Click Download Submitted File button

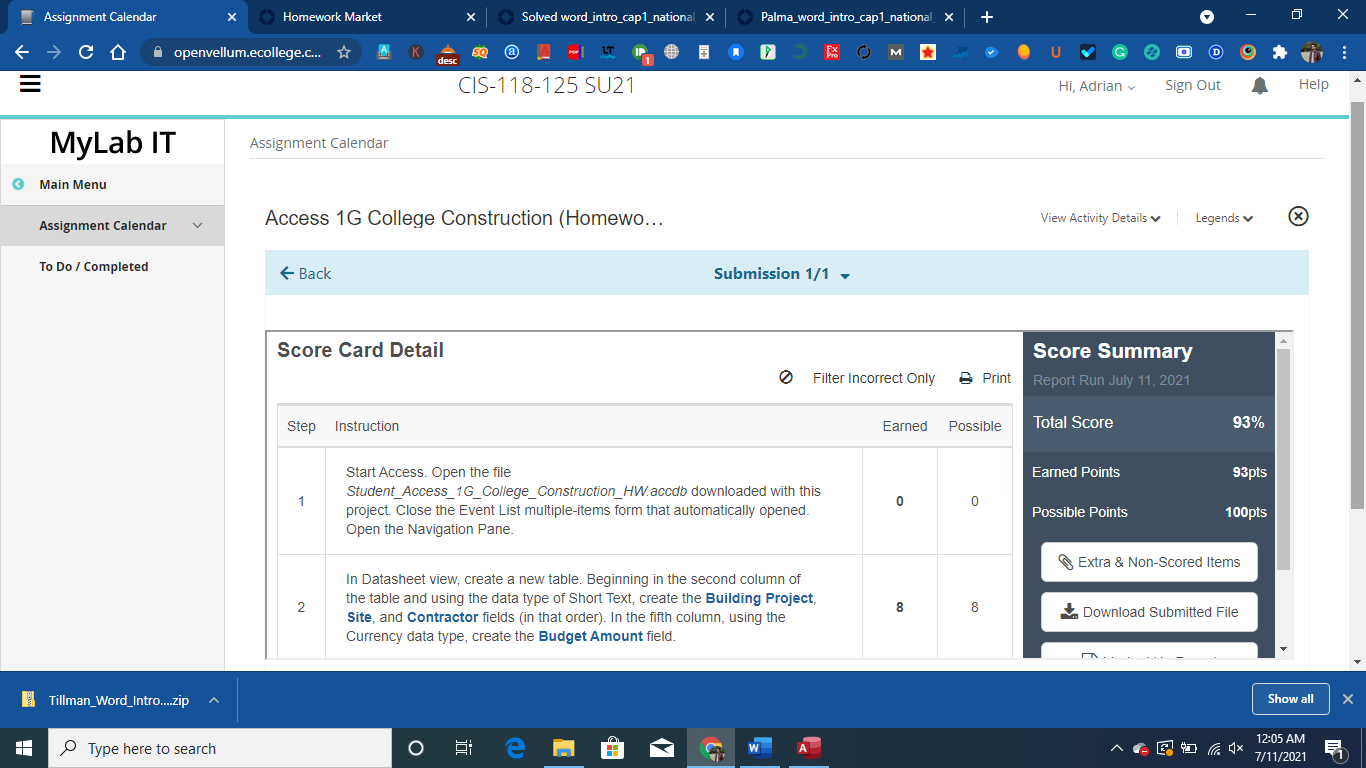point(1149,612)
